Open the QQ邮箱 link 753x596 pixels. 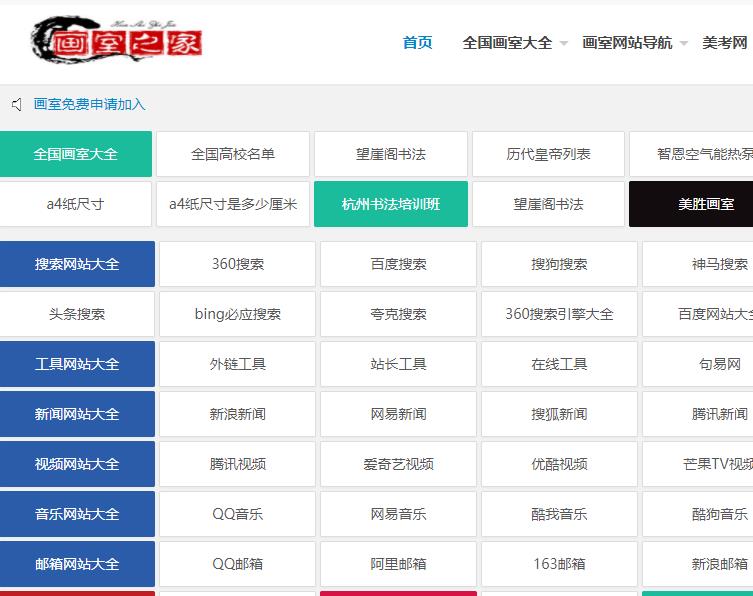pyautogui.click(x=238, y=564)
